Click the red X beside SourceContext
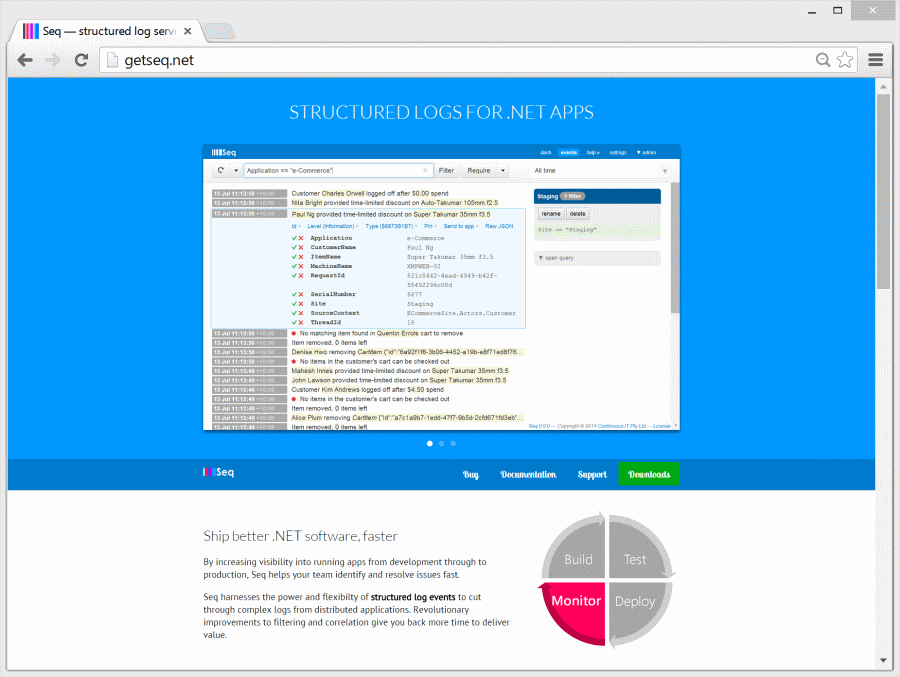The width and height of the screenshot is (900, 677). 301,313
